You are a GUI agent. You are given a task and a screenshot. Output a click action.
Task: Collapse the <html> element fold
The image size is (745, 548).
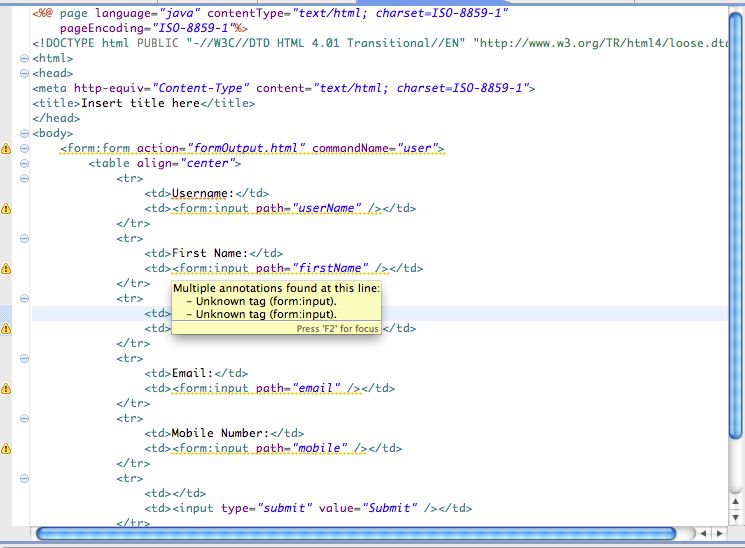[x=24, y=58]
